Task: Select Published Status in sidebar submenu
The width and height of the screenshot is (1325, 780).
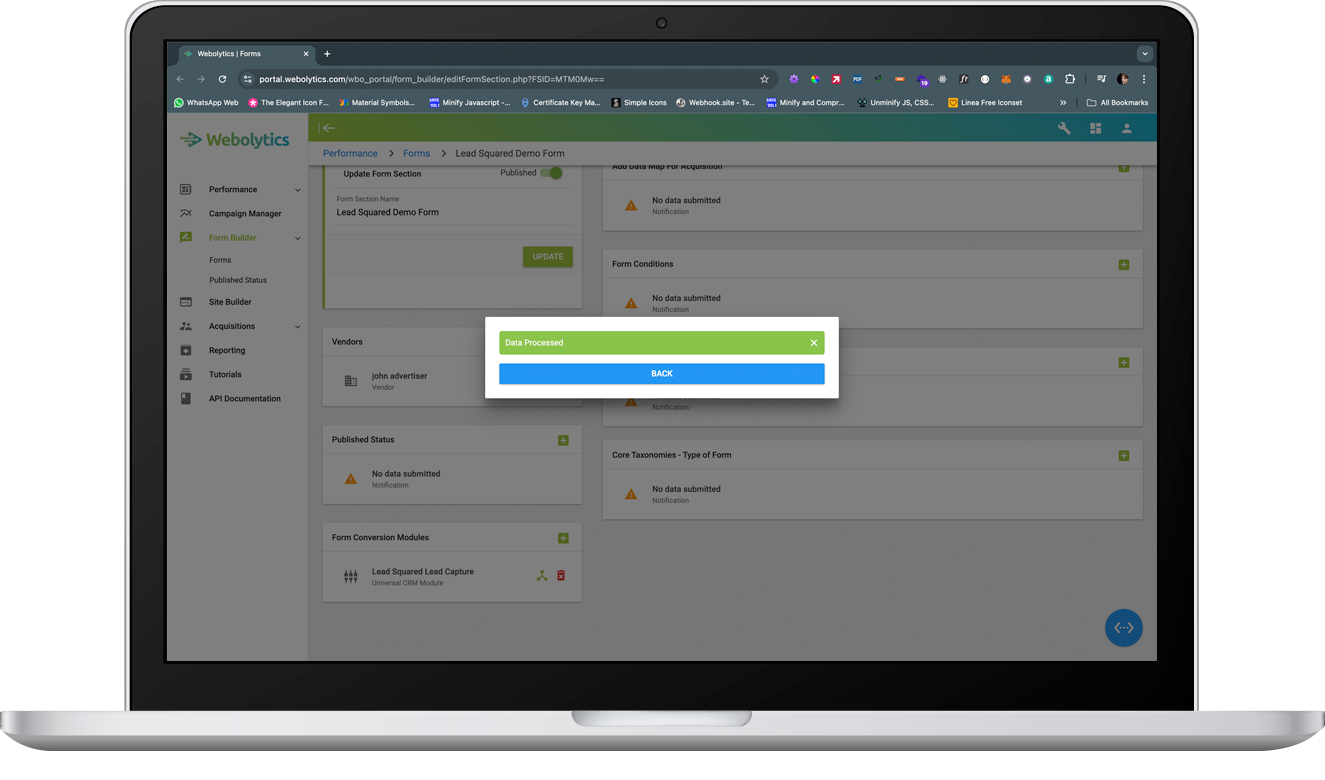Action: pos(238,280)
